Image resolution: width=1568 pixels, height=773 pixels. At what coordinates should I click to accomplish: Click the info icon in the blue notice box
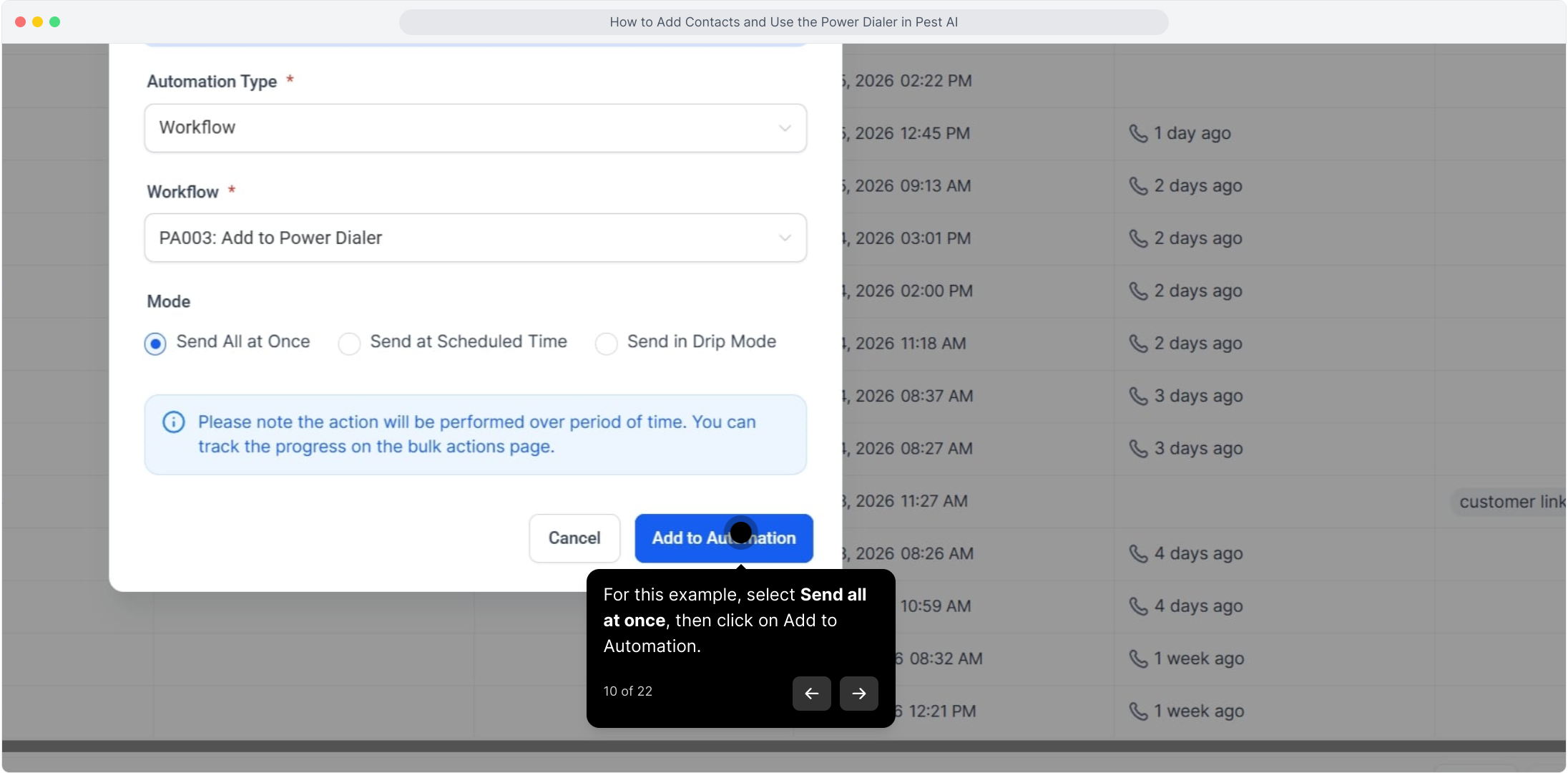coord(173,422)
